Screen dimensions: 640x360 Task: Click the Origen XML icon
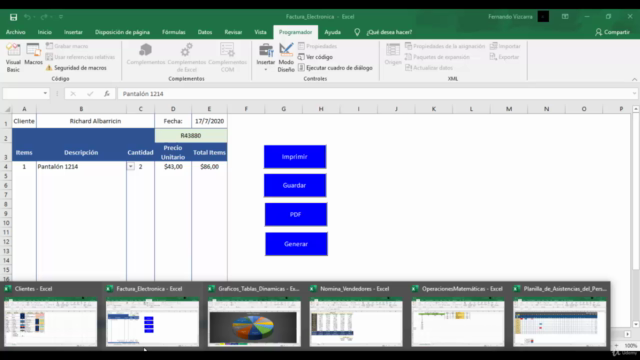[x=393, y=54]
